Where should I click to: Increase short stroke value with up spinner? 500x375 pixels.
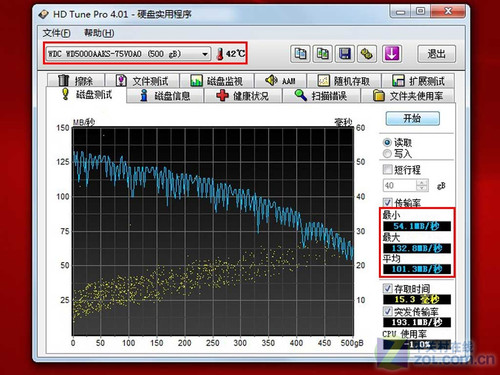[422, 182]
